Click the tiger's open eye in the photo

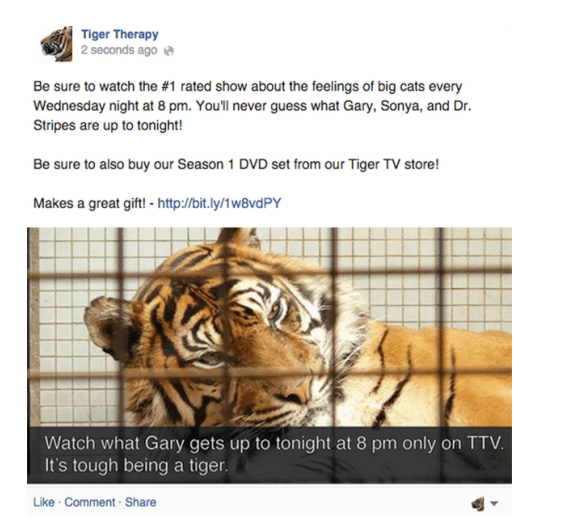tap(276, 309)
